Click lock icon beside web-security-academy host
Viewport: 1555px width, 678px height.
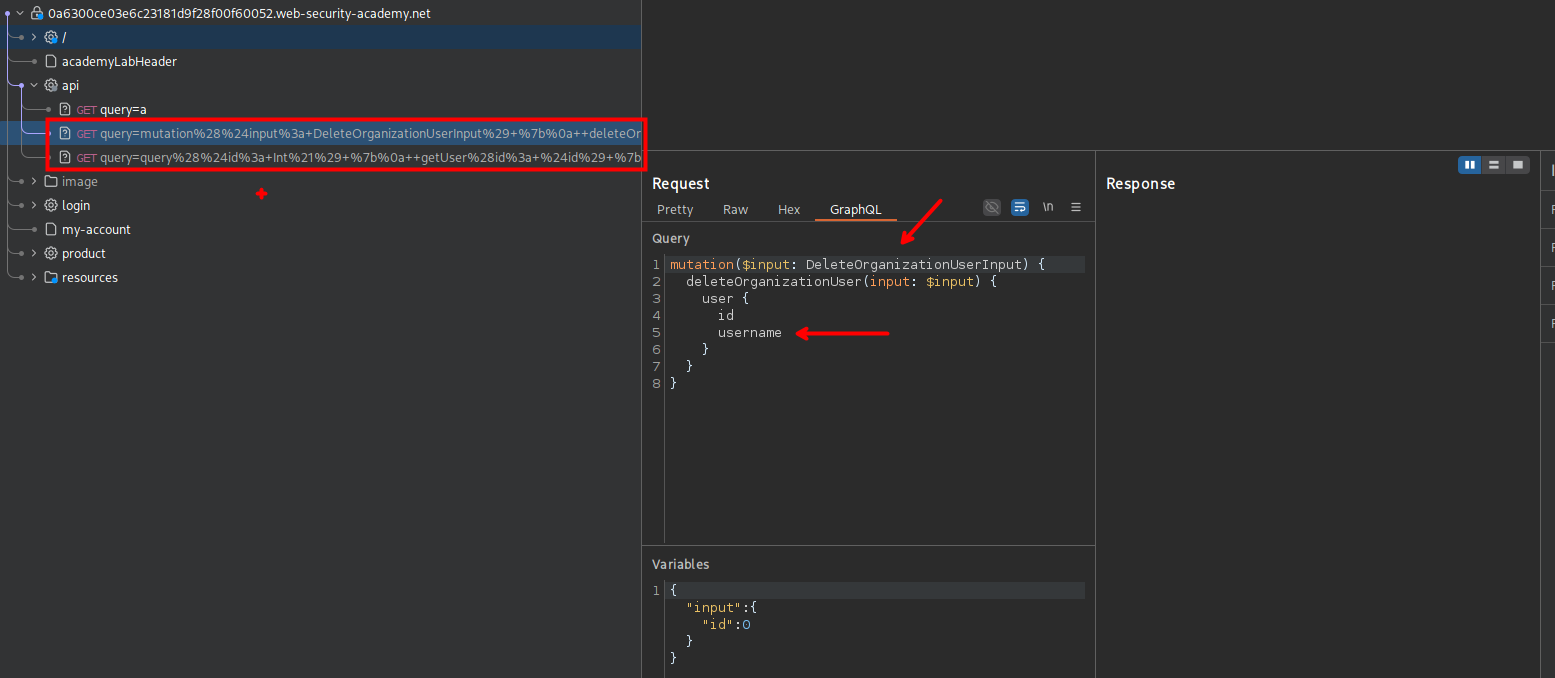37,14
